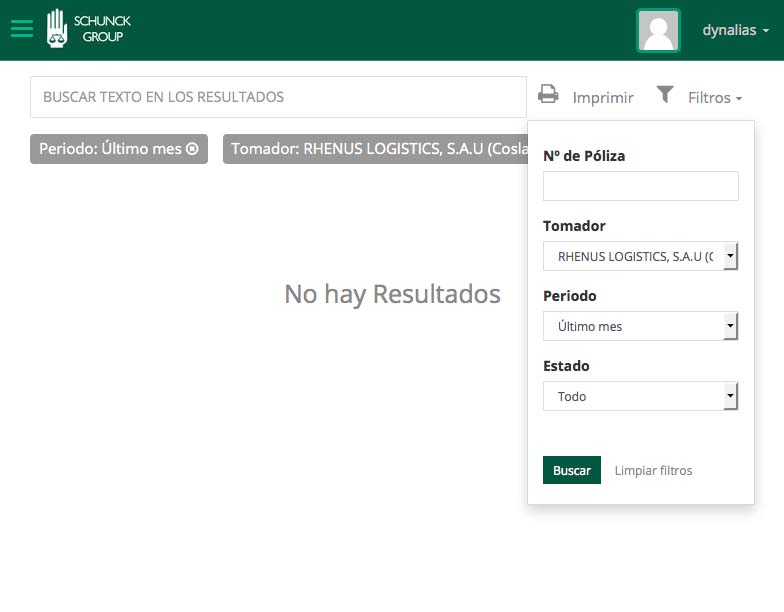Click the Schunck Group hand logo
This screenshot has width=784, height=612.
click(57, 29)
